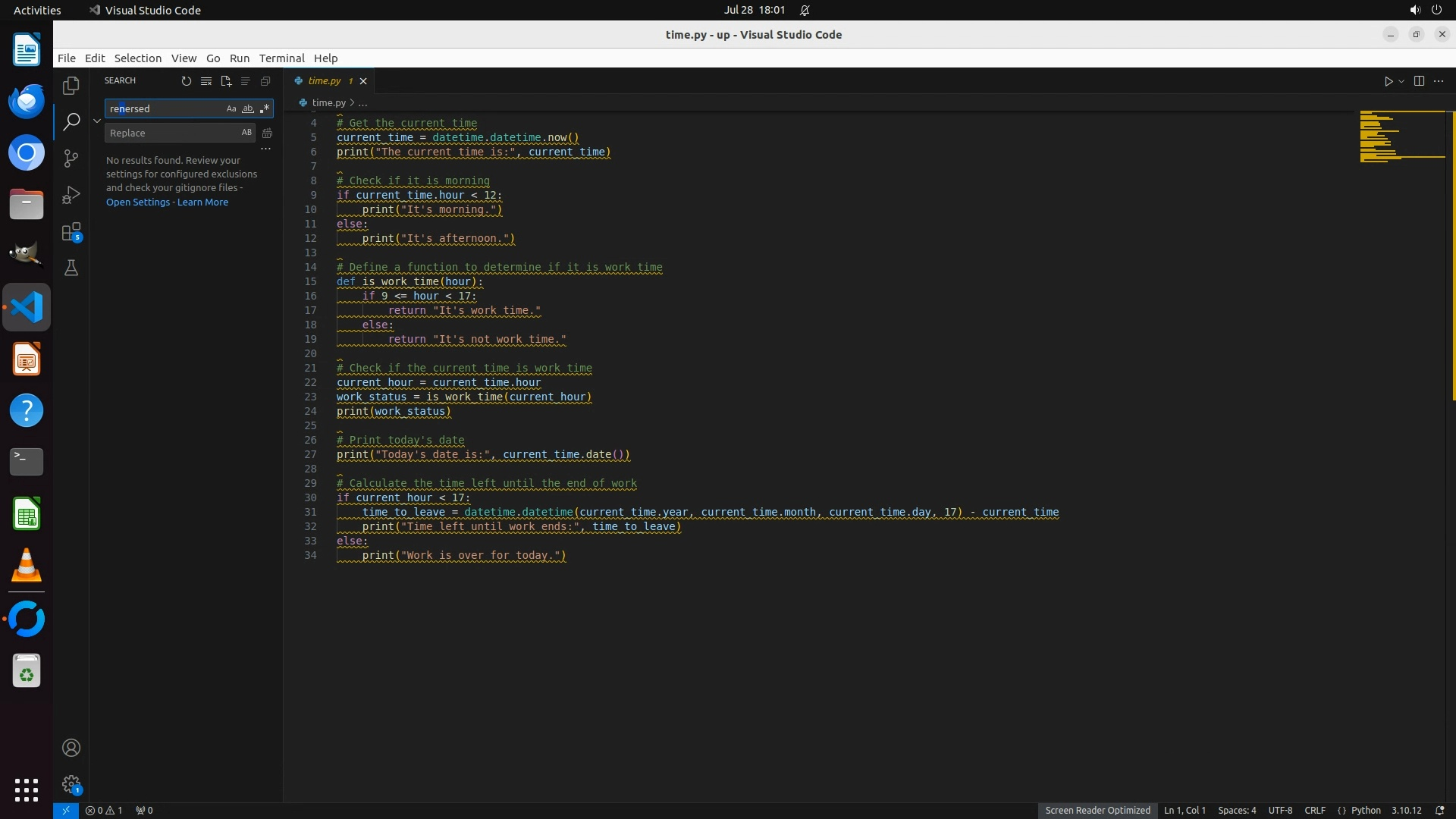Viewport: 1456px width, 819px height.
Task: Open the Terminal menu
Action: [281, 58]
